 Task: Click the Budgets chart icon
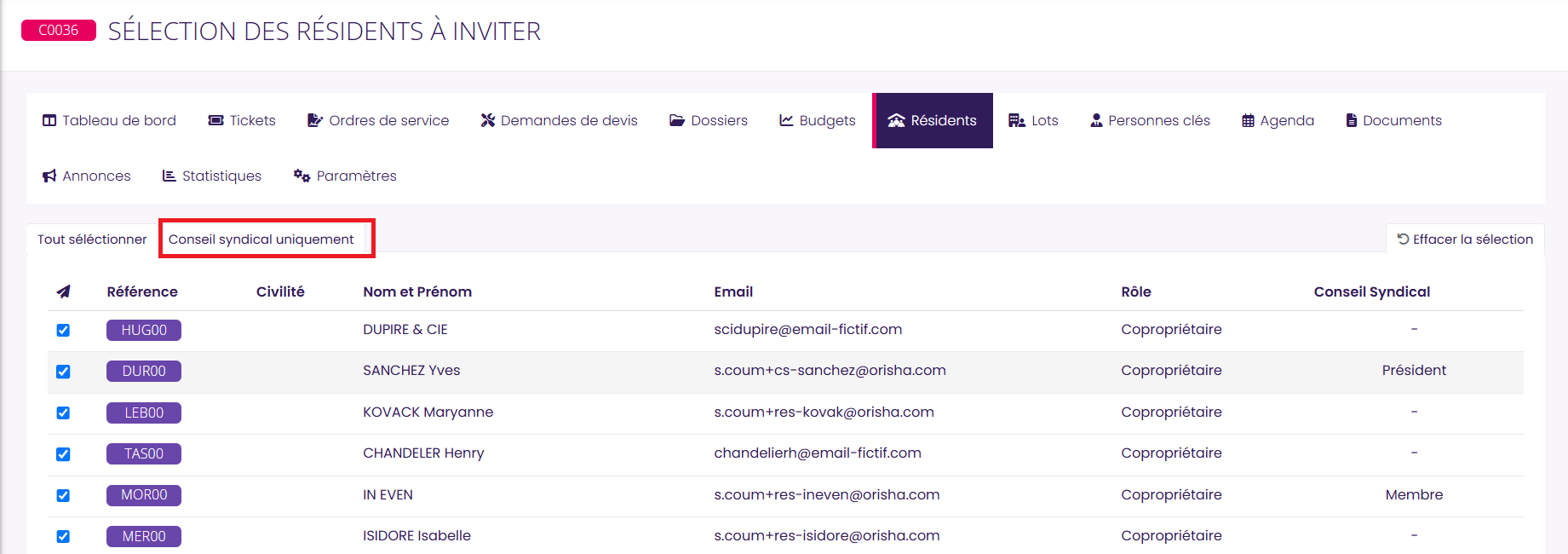(x=786, y=121)
